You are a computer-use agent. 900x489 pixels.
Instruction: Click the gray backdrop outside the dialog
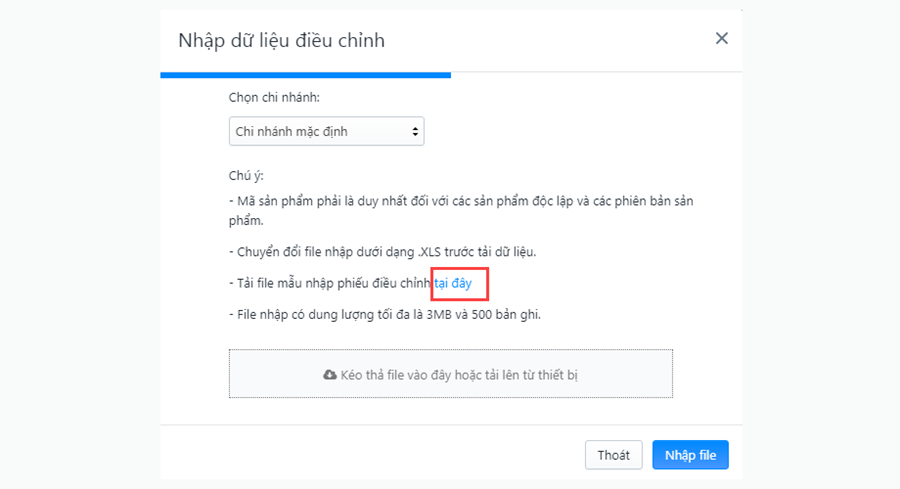coord(79,244)
